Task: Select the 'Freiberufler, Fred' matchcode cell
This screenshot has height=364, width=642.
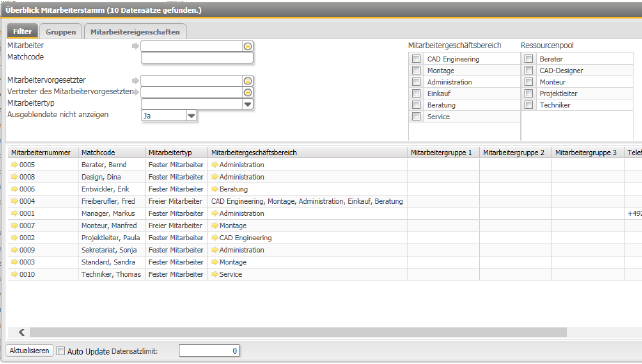Action: click(x=112, y=201)
